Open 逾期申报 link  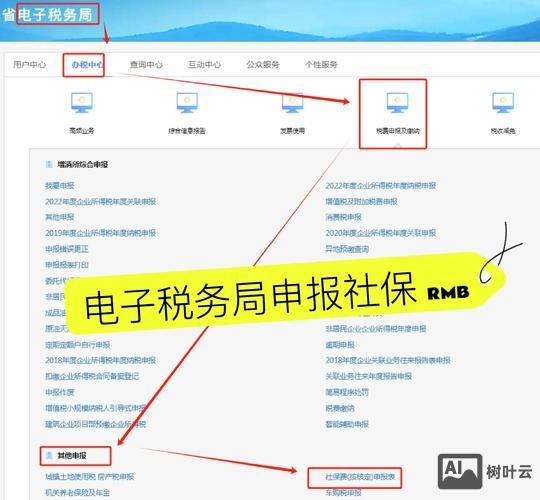click(x=340, y=345)
